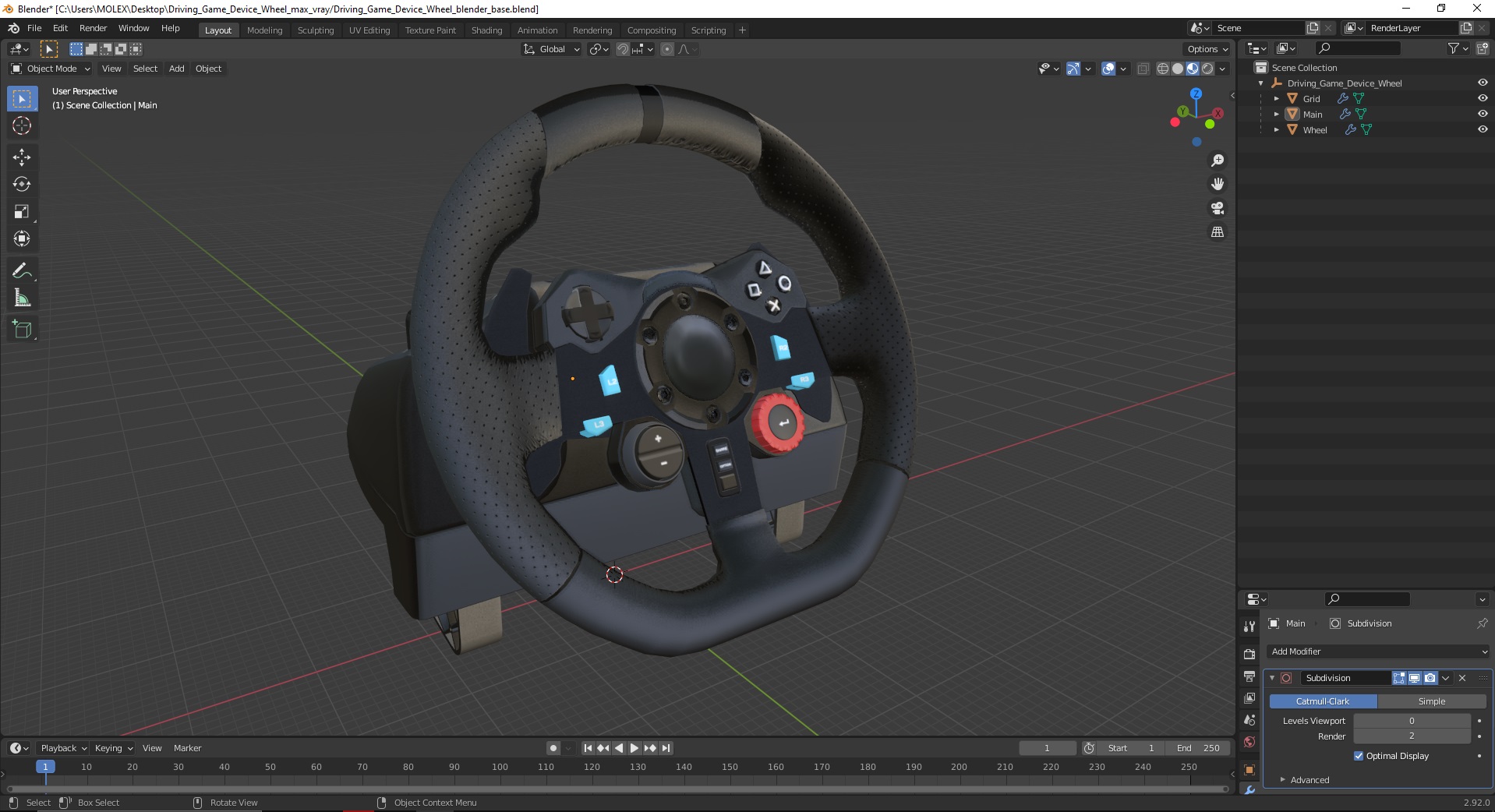Viewport: 1495px width, 812px height.
Task: Switch to the UV Editing workspace tab
Action: click(369, 30)
